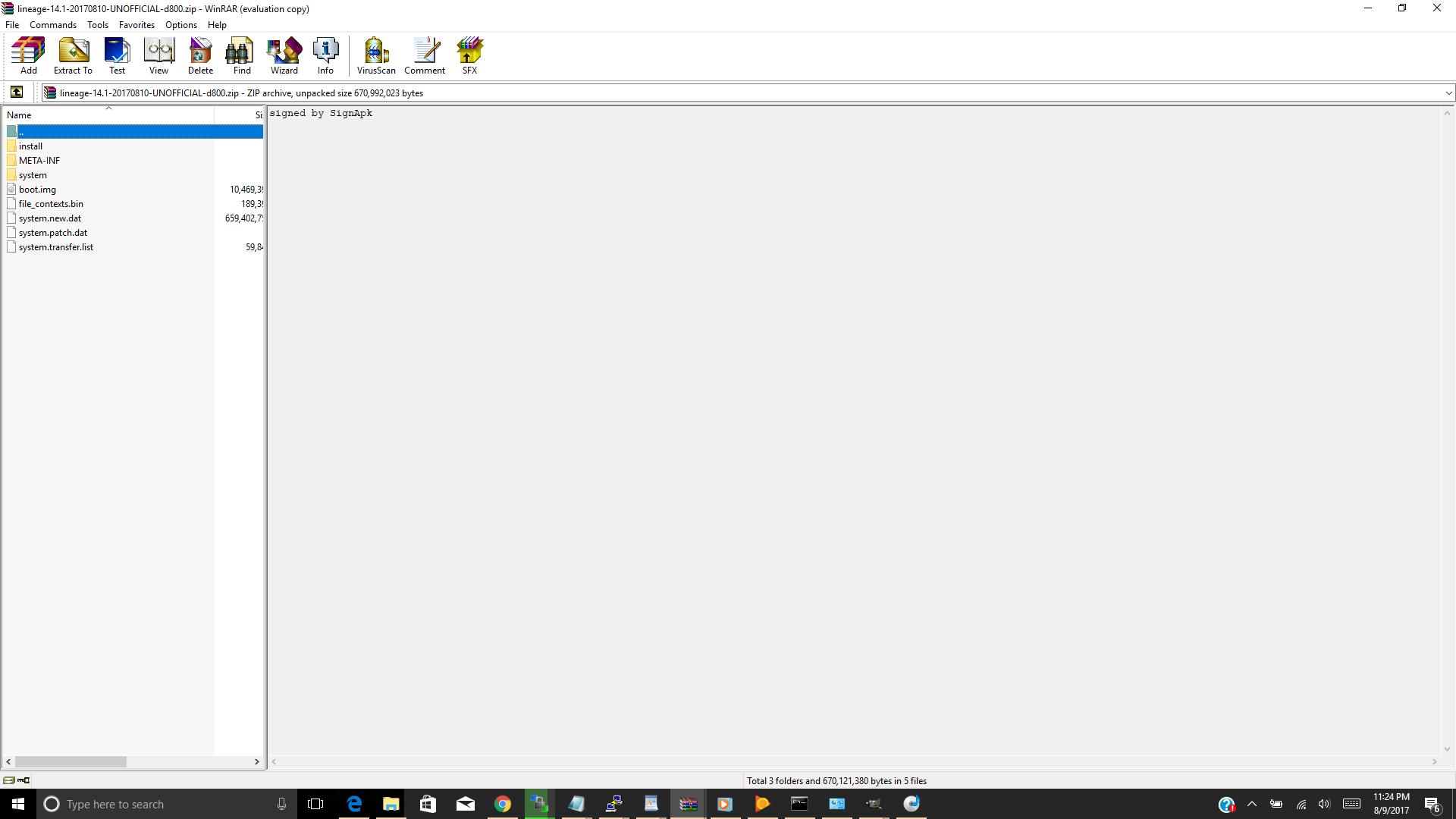Open the Tools menu
The height and width of the screenshot is (819, 1456).
point(98,25)
